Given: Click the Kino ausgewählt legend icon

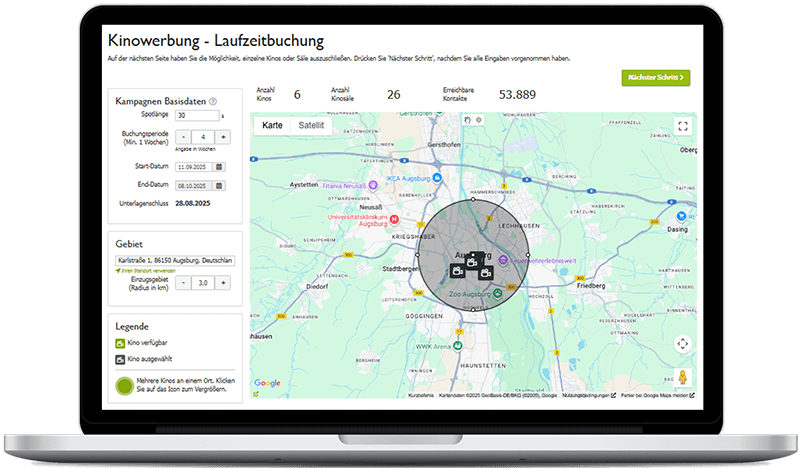Looking at the screenshot, I should pyautogui.click(x=120, y=359).
